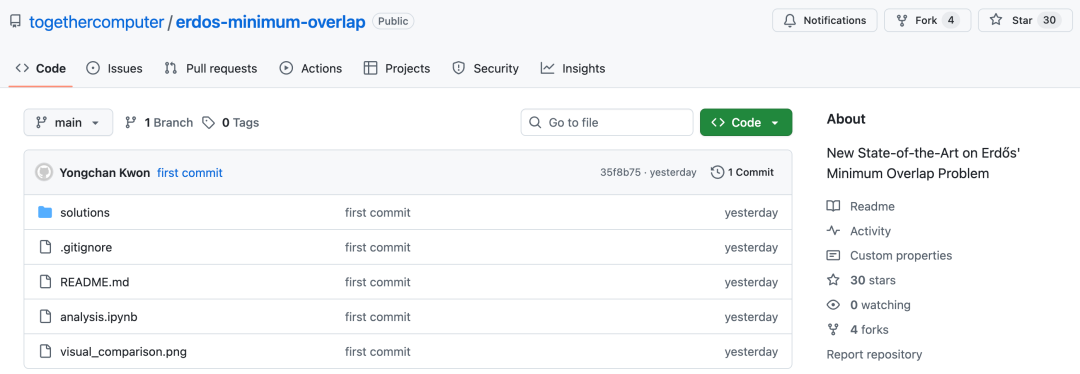The image size is (1080, 374).
Task: Click the search icon in Go to file
Action: [535, 123]
